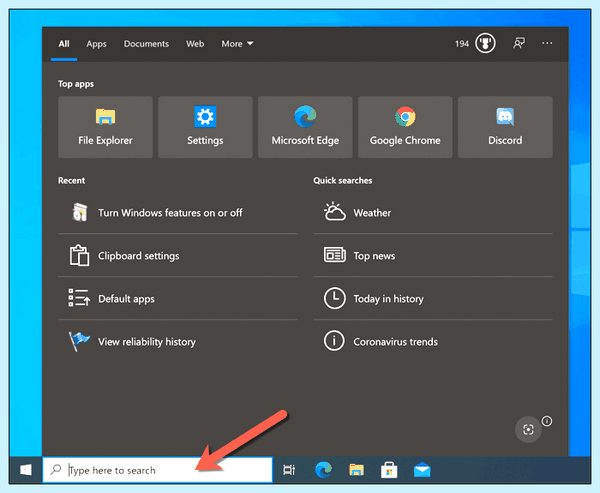Switch to the Apps tab
Screen dimensions: 600x493
click(96, 44)
